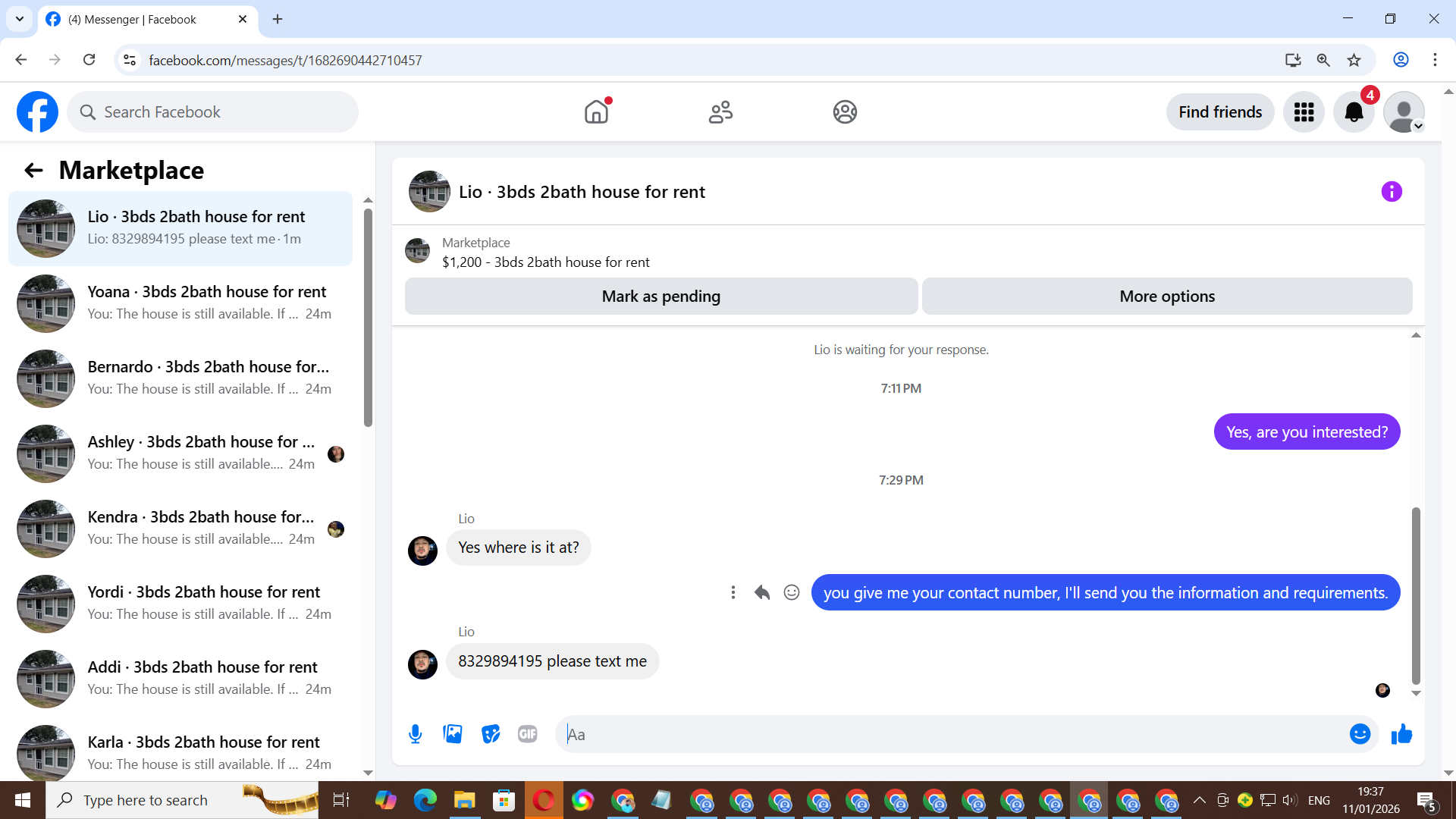The image size is (1456, 819).
Task: Click the Facebook logo
Action: (37, 112)
